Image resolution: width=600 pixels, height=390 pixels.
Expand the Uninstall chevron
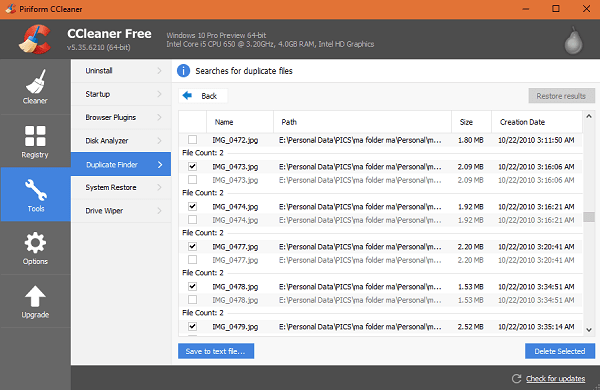(x=160, y=71)
